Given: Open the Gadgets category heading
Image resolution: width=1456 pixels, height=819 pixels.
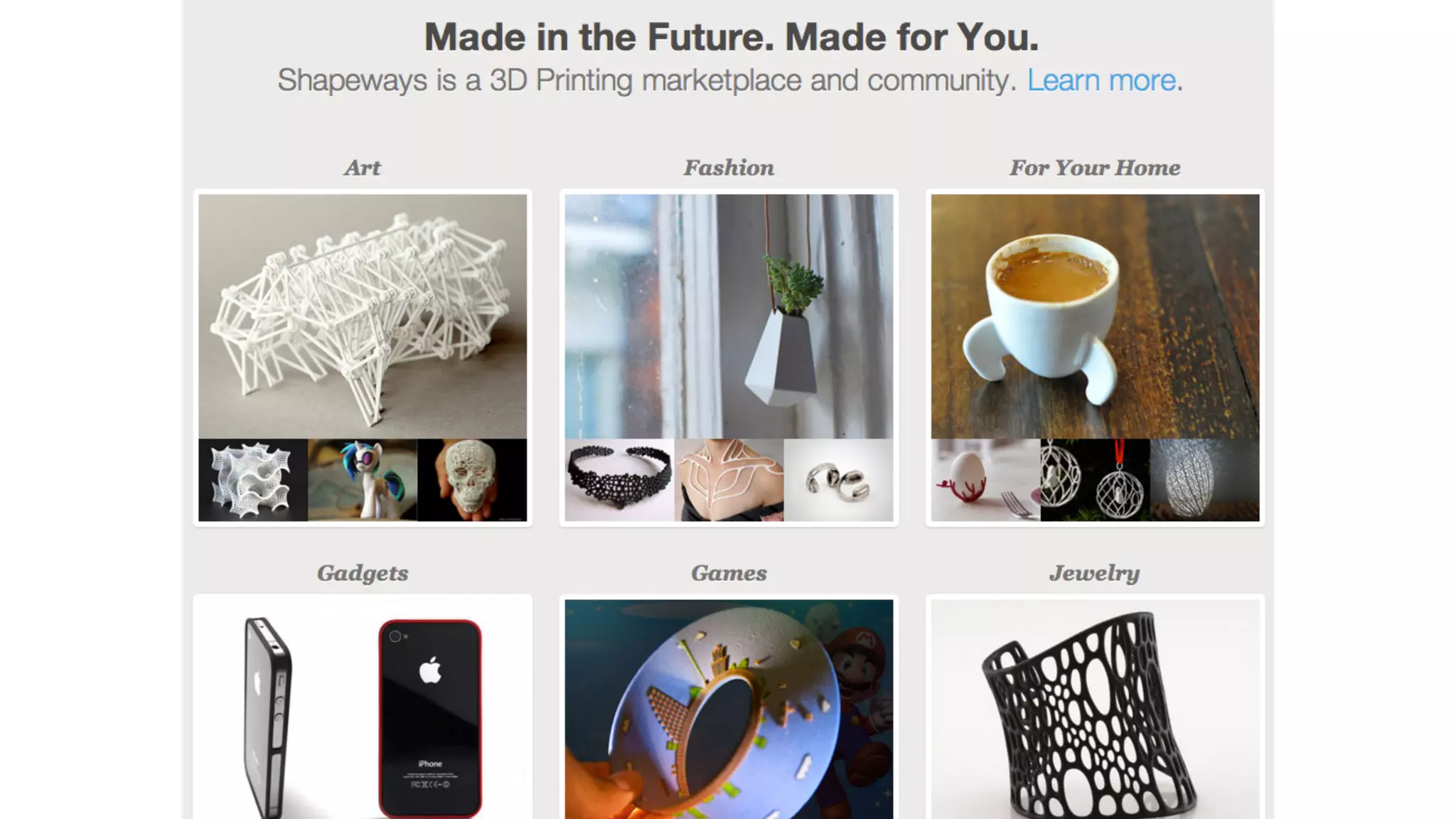Looking at the screenshot, I should (x=363, y=573).
